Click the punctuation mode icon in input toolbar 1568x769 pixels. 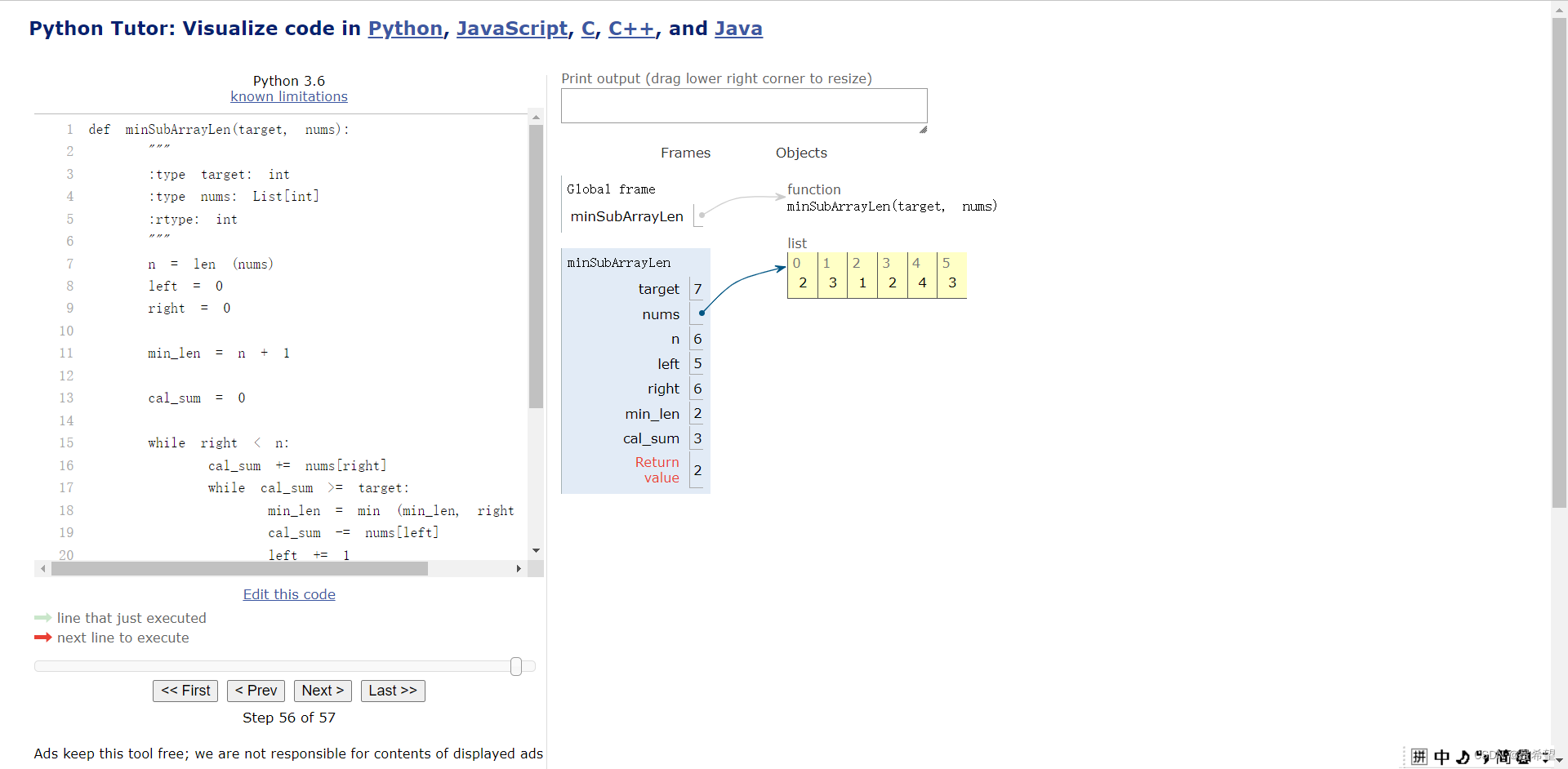(1482, 757)
